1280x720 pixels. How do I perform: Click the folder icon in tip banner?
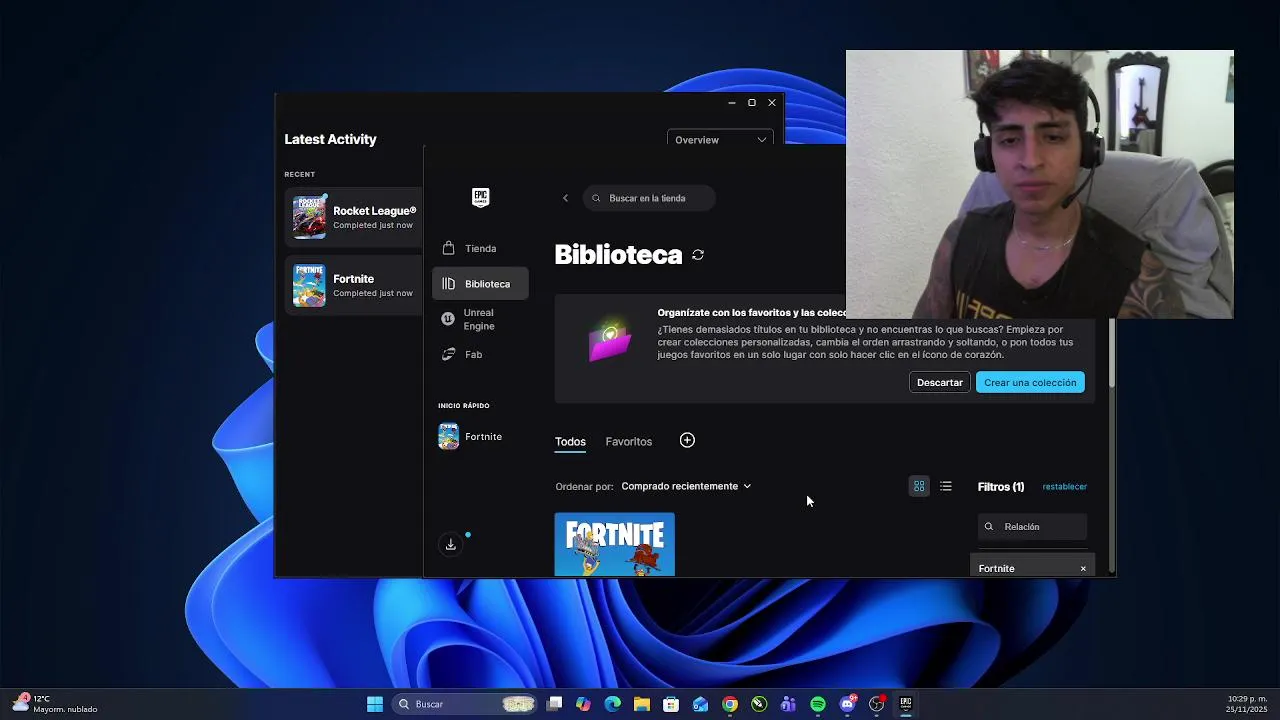(x=610, y=341)
